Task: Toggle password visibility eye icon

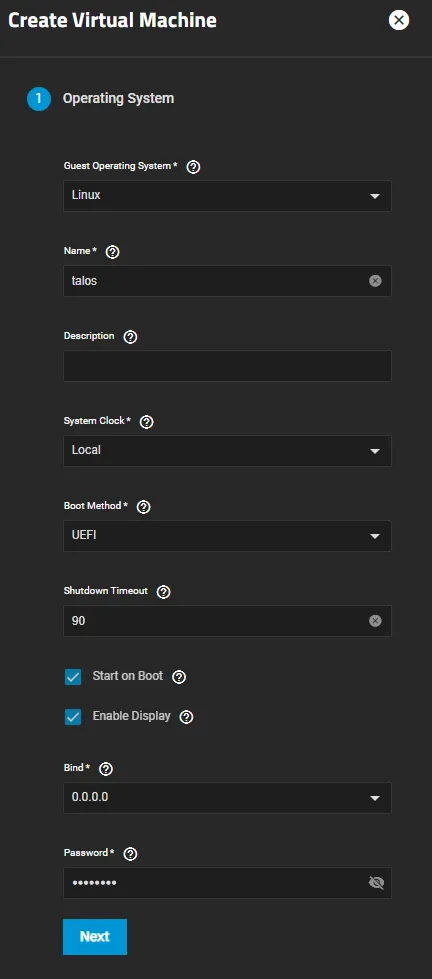Action: click(376, 883)
